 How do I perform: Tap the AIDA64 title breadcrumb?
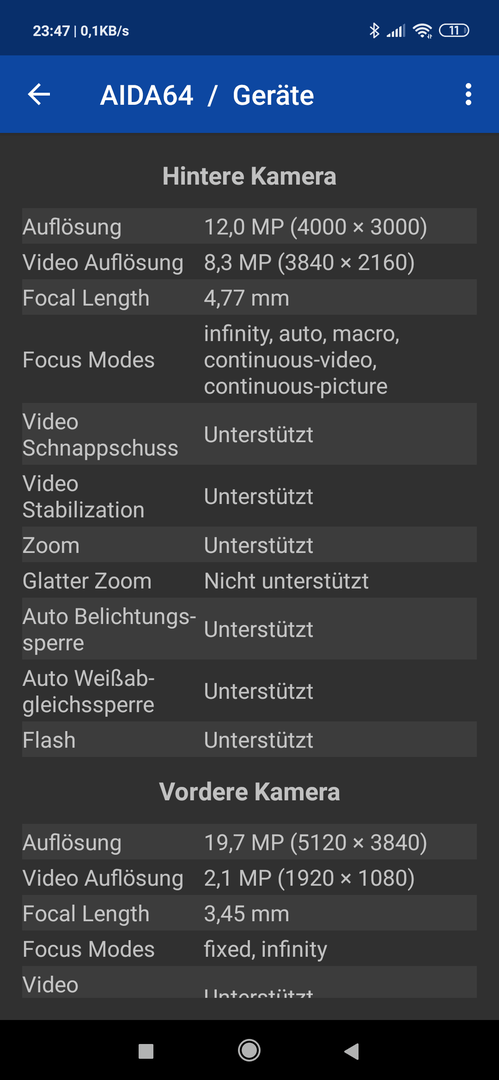point(146,95)
